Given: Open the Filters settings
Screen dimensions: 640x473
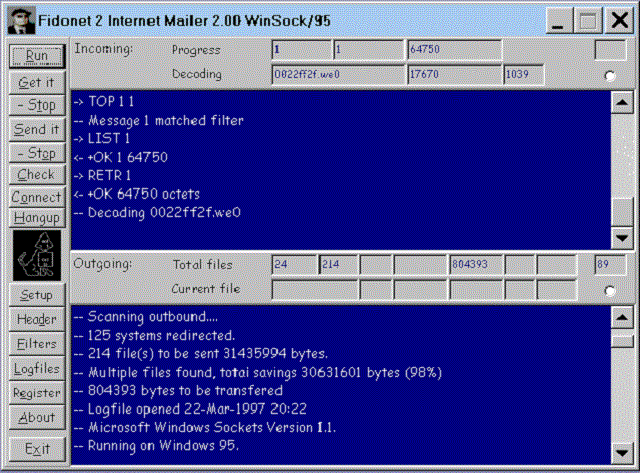Looking at the screenshot, I should coord(37,344).
